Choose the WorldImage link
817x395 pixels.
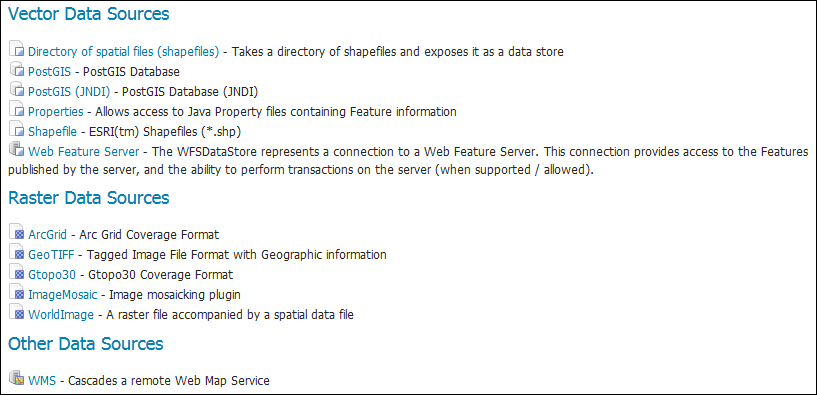(x=61, y=315)
